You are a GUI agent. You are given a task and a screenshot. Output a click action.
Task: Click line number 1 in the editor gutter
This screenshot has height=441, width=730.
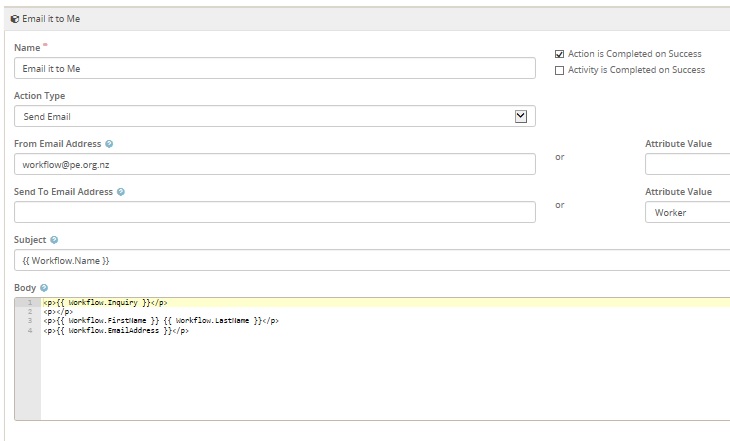pos(30,302)
